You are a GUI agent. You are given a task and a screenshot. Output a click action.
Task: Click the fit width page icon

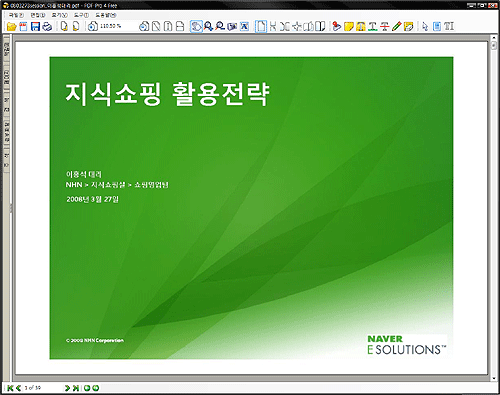pos(168,26)
